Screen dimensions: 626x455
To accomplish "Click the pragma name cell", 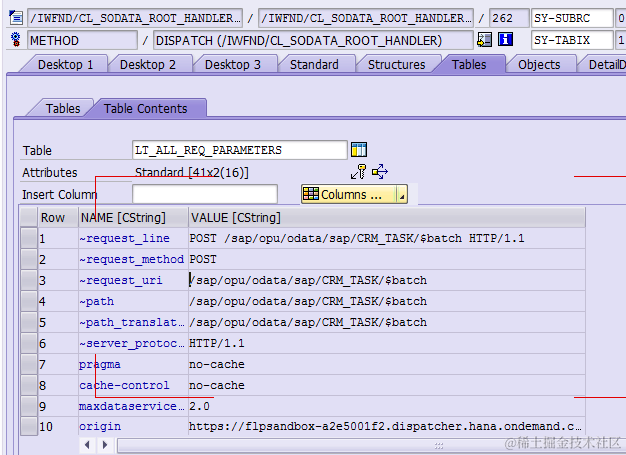I will (x=133, y=364).
